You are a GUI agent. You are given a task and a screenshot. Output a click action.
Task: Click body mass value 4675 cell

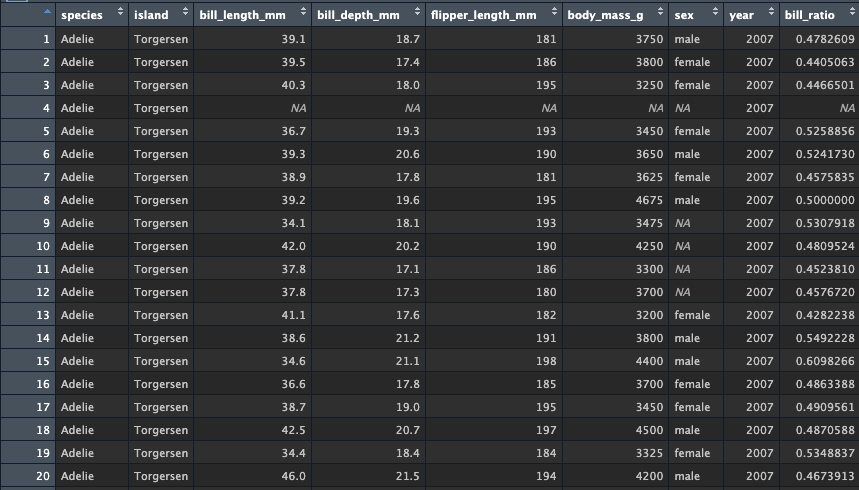615,200
